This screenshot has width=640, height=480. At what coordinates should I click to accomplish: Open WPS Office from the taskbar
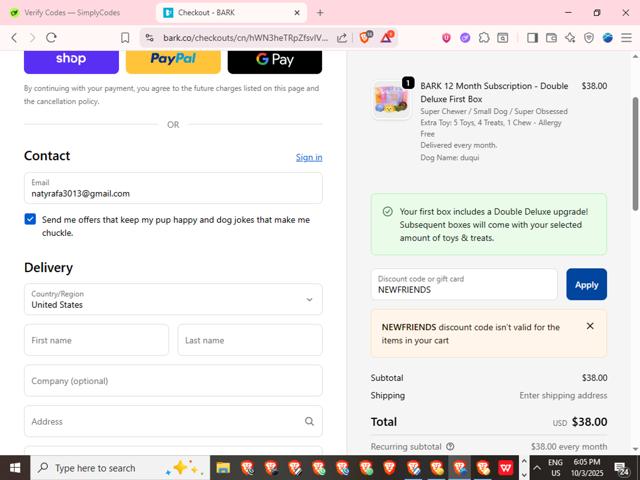[506, 468]
